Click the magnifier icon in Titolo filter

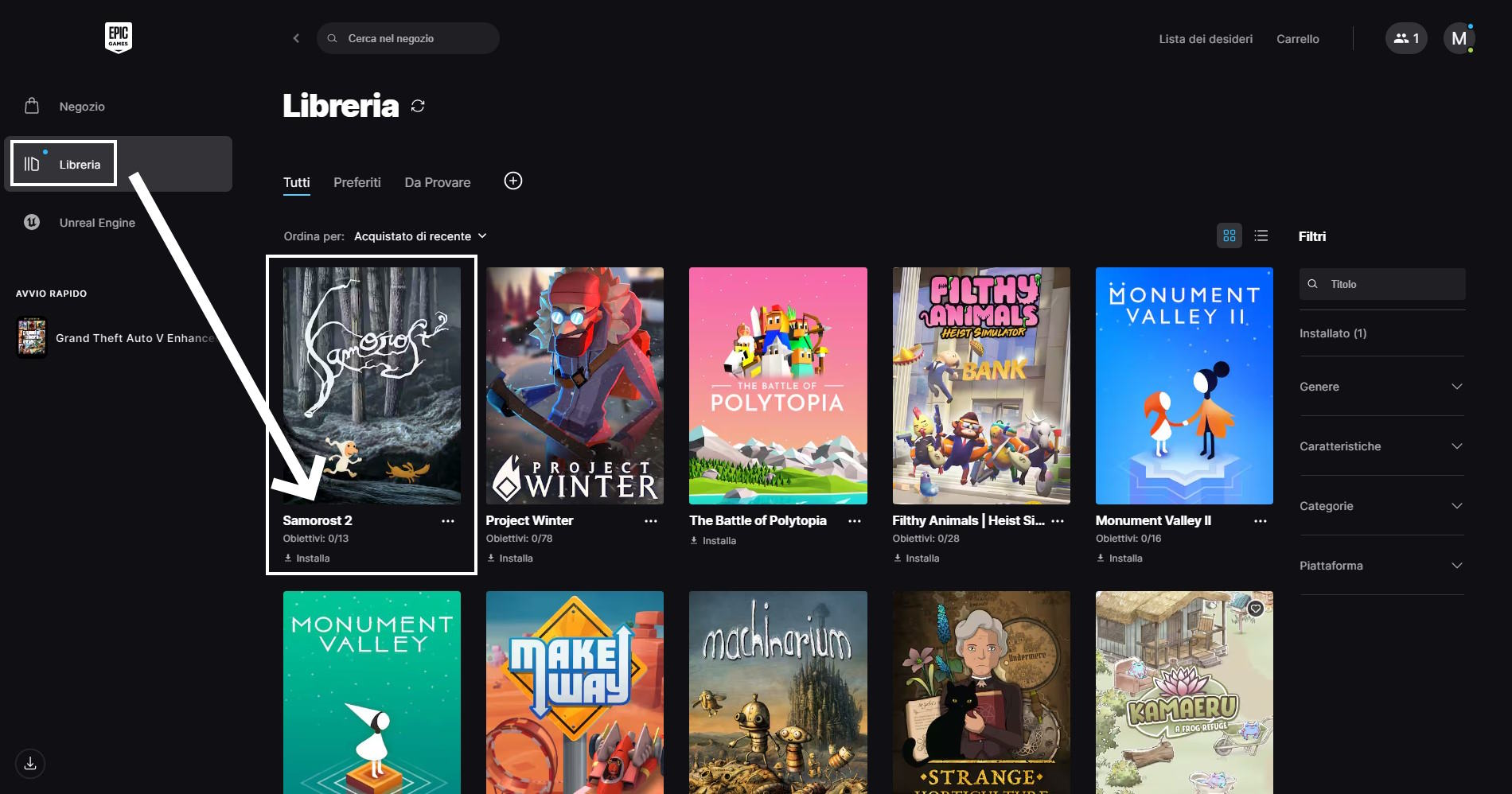(x=1313, y=284)
